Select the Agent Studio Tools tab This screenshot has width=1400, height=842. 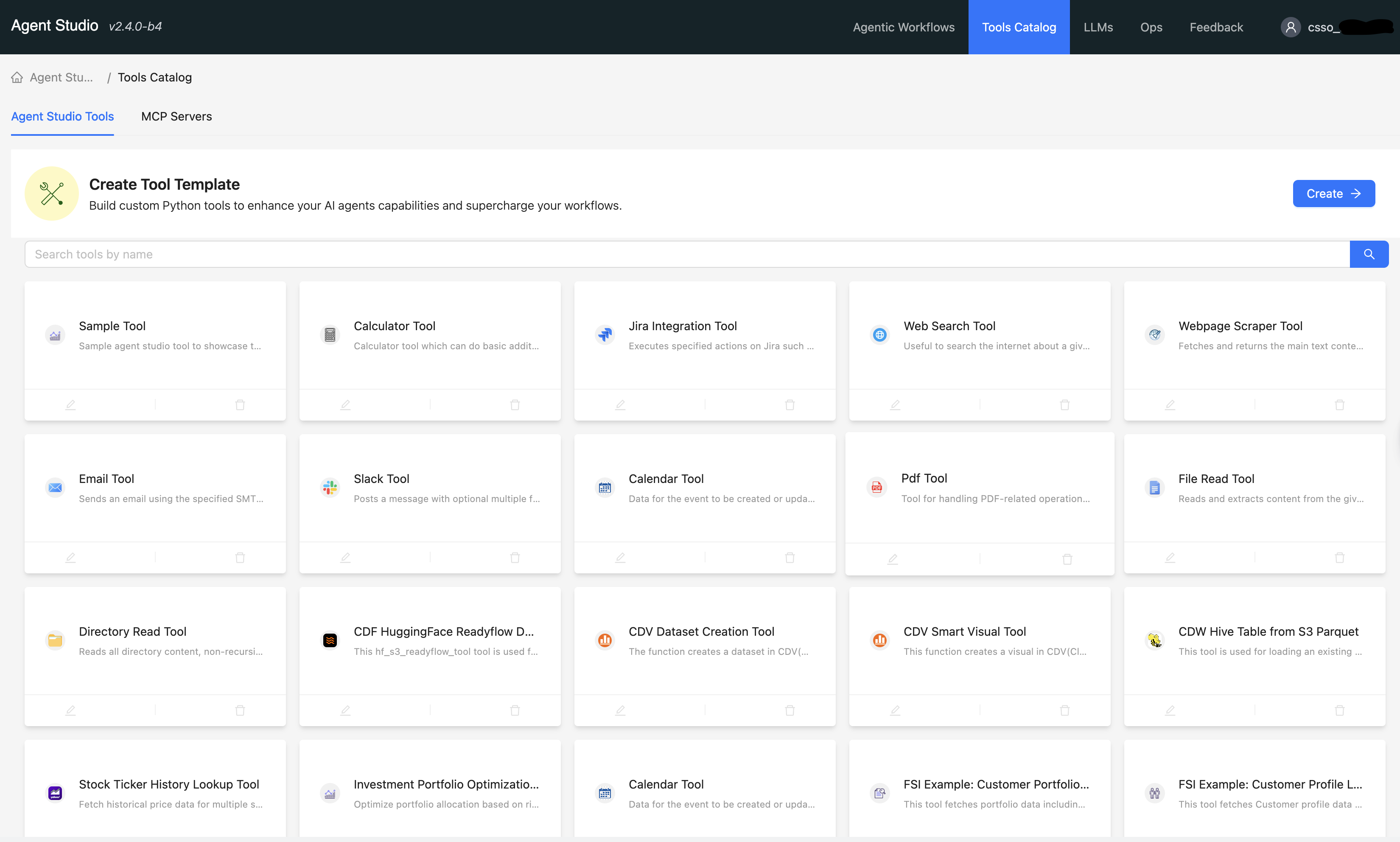click(62, 116)
